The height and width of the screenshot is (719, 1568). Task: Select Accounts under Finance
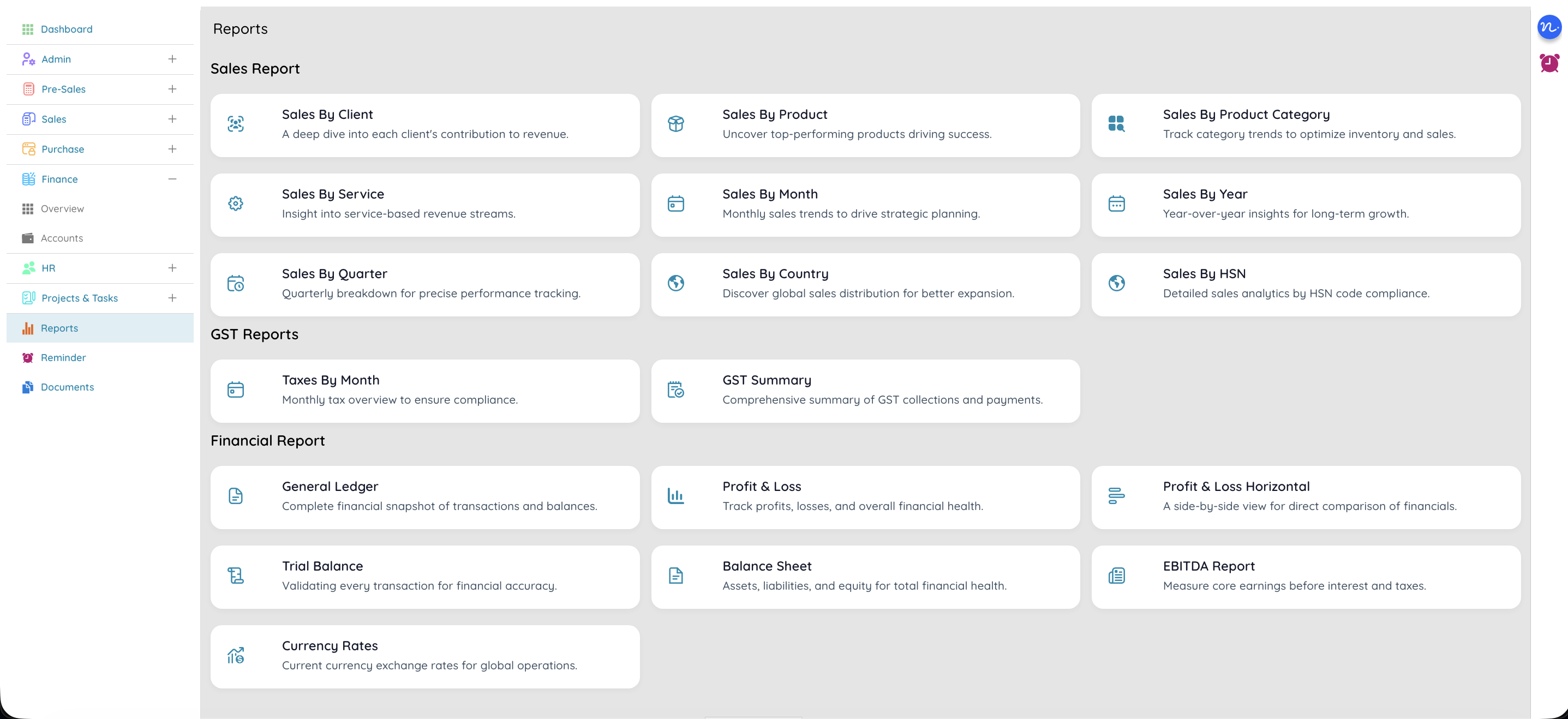(x=62, y=238)
